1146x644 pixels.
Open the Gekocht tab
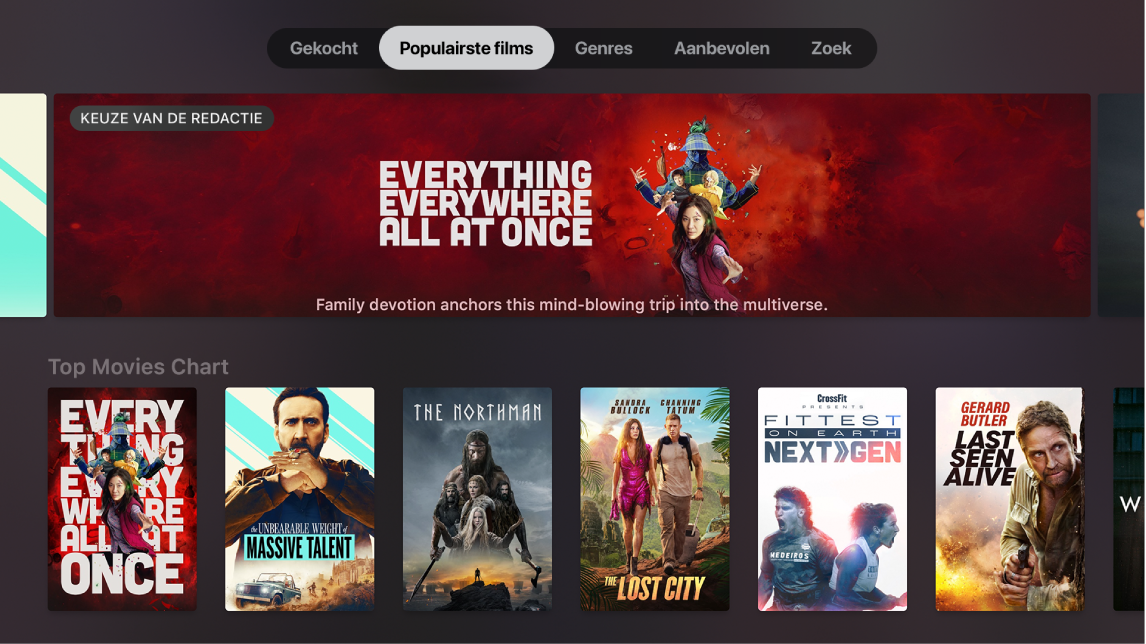(x=323, y=48)
